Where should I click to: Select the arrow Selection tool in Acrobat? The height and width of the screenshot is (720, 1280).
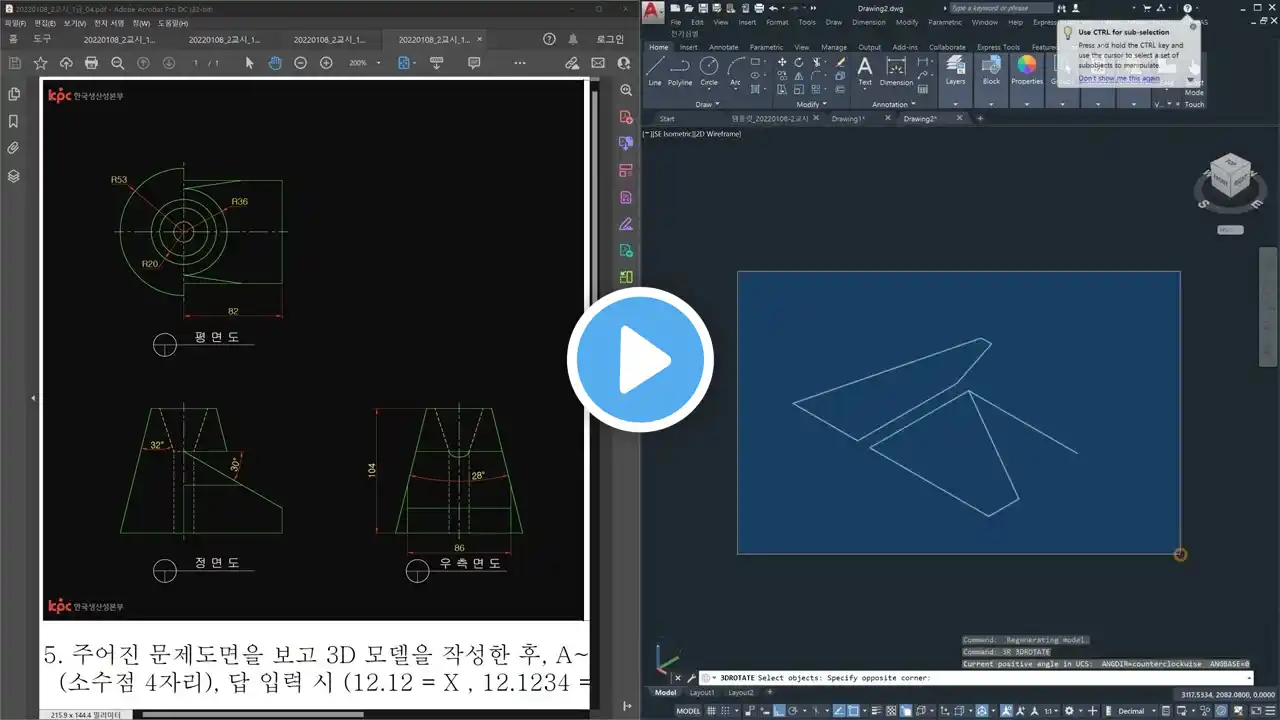[x=250, y=63]
